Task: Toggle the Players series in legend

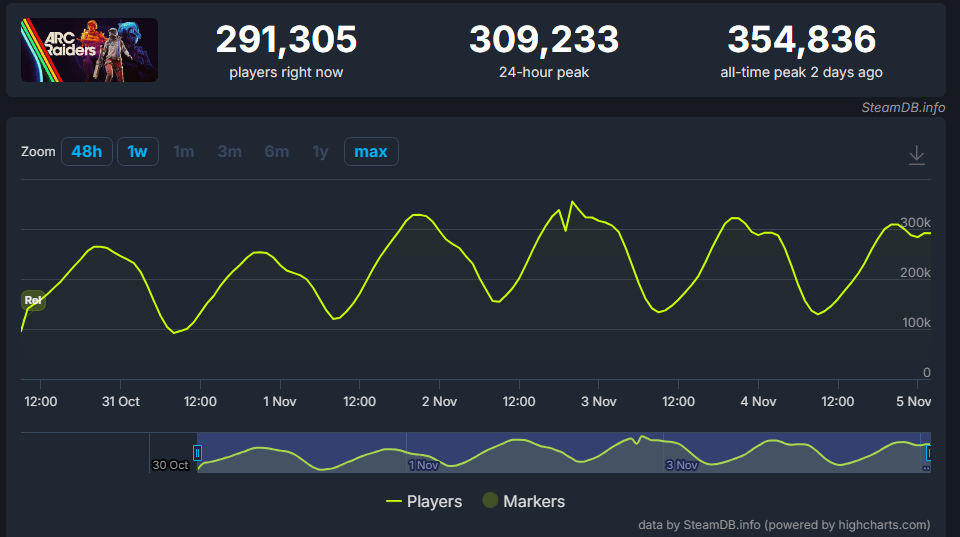Action: (x=424, y=501)
